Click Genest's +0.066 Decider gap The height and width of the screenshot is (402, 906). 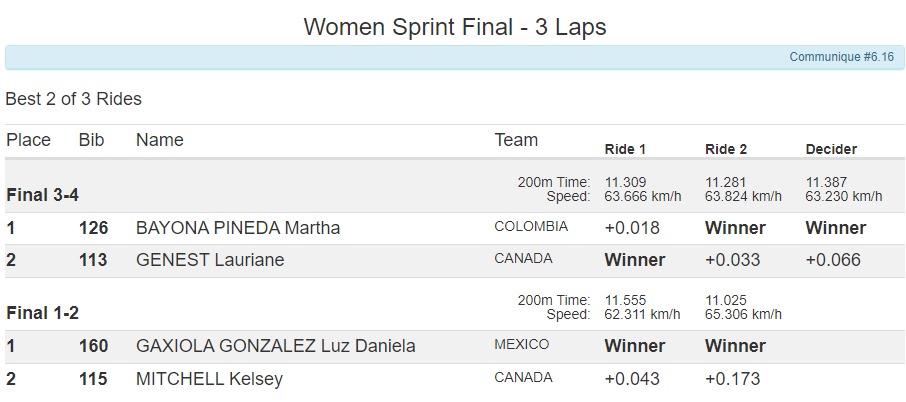click(833, 260)
